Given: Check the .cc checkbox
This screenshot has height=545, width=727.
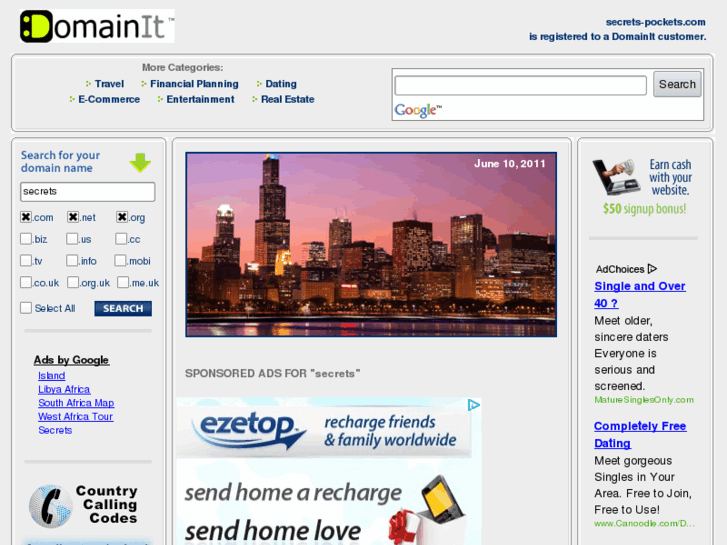Looking at the screenshot, I should 121,238.
